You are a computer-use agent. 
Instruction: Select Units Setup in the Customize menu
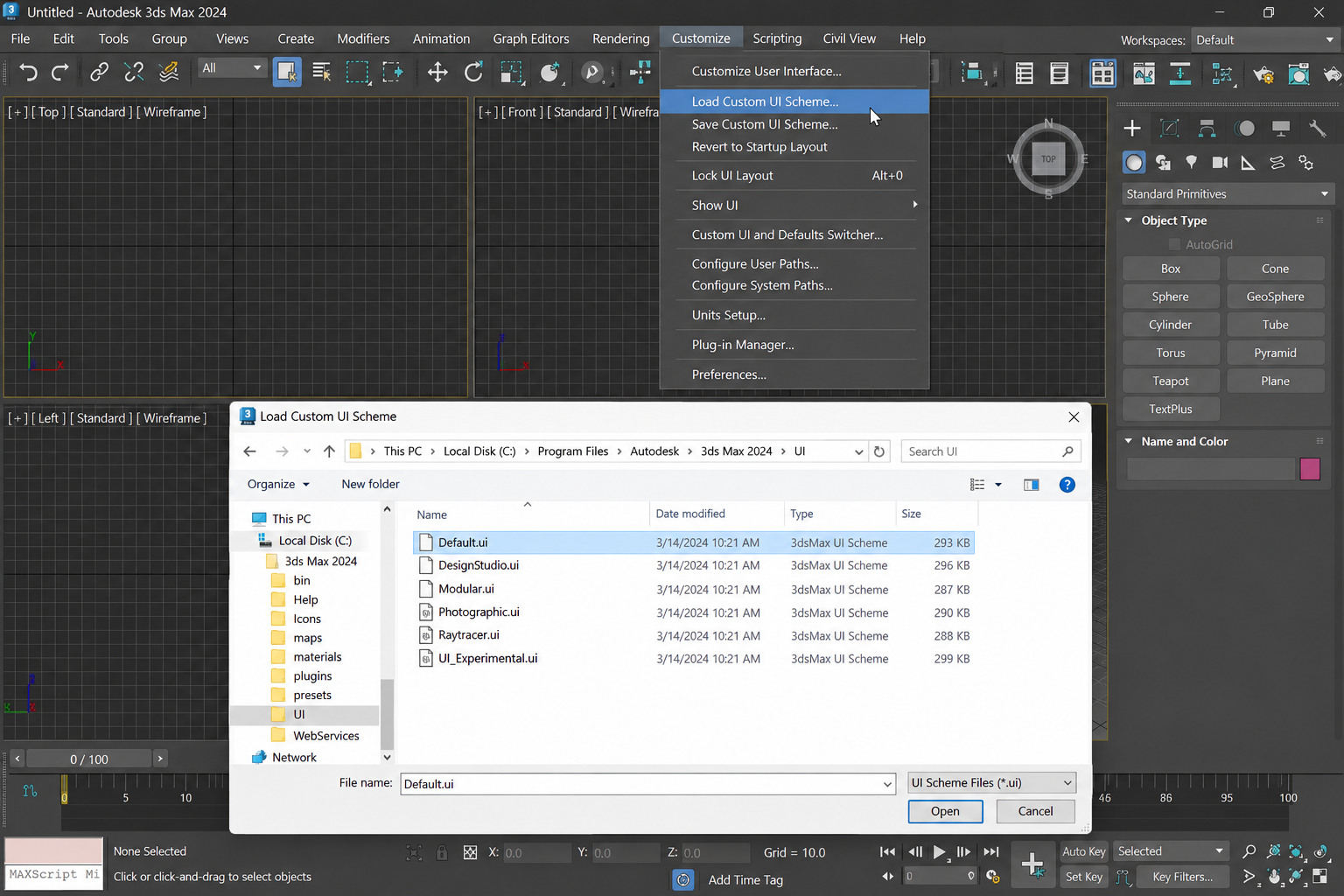728,315
